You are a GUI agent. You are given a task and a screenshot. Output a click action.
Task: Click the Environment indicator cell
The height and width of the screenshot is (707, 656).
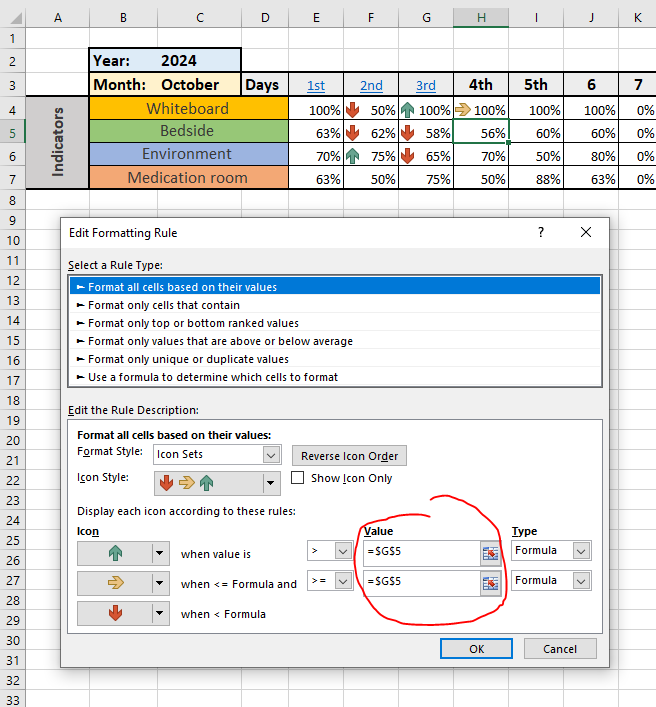pos(188,154)
